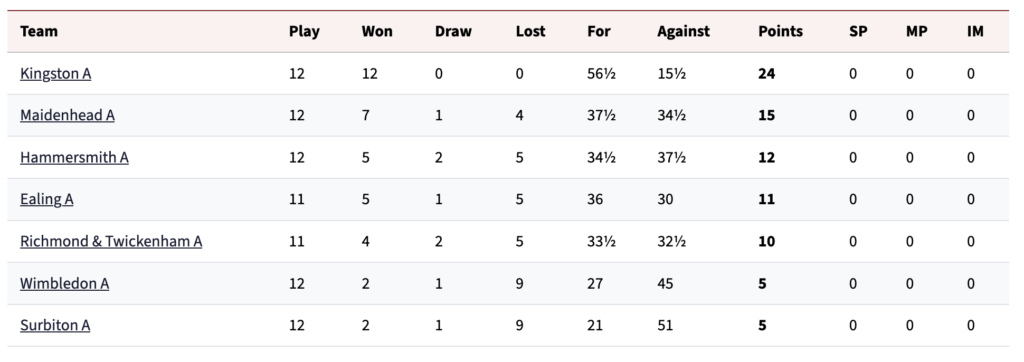Select the SP column header
The height and width of the screenshot is (362, 1024).
858,31
